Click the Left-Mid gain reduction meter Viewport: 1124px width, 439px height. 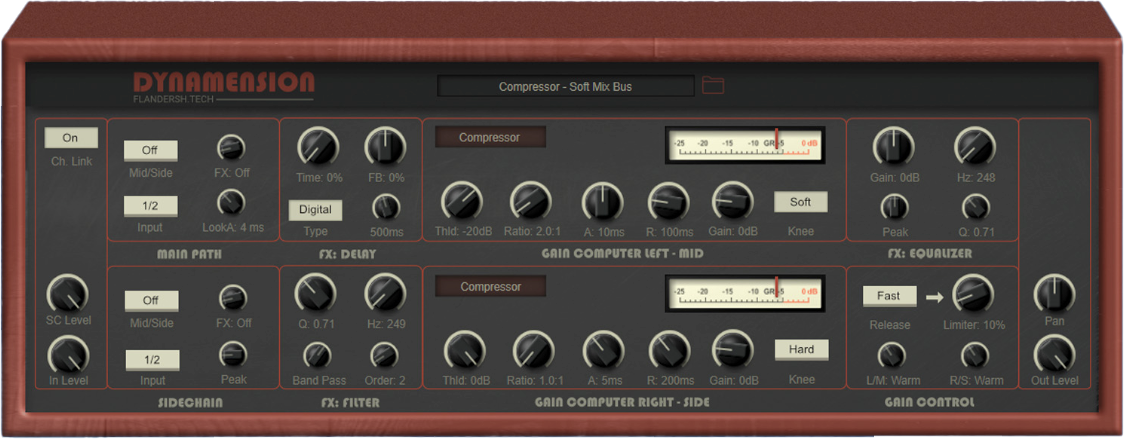745,146
